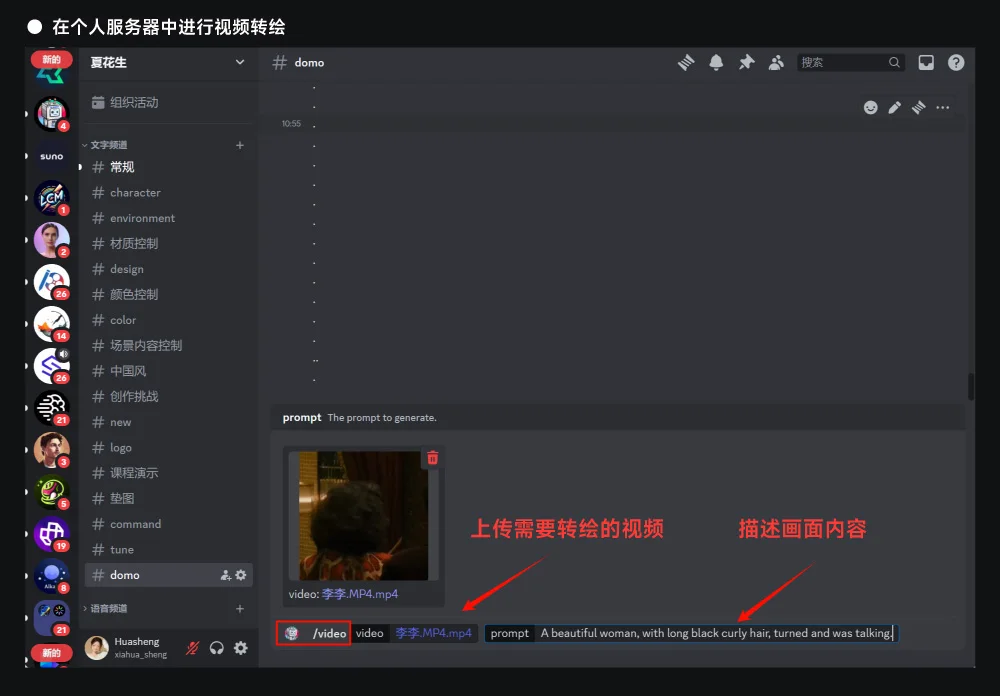Viewport: 1000px width, 696px height.
Task: Collapse the 文字频道 category
Action: tap(108, 145)
